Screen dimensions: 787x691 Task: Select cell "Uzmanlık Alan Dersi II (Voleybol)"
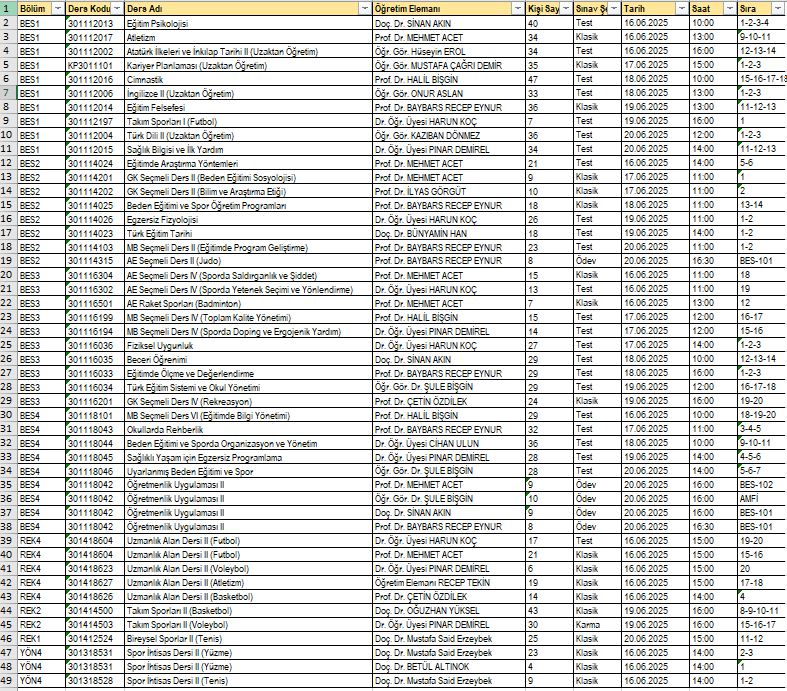[248, 569]
